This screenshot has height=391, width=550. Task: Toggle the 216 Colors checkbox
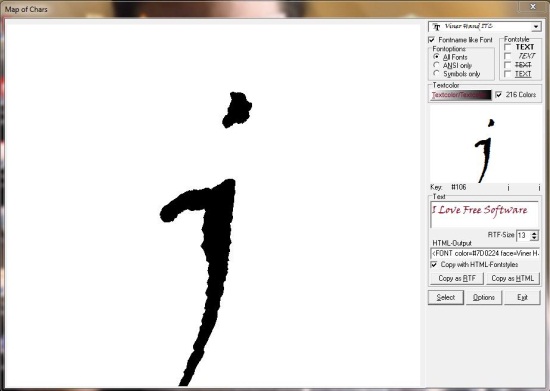tap(498, 95)
